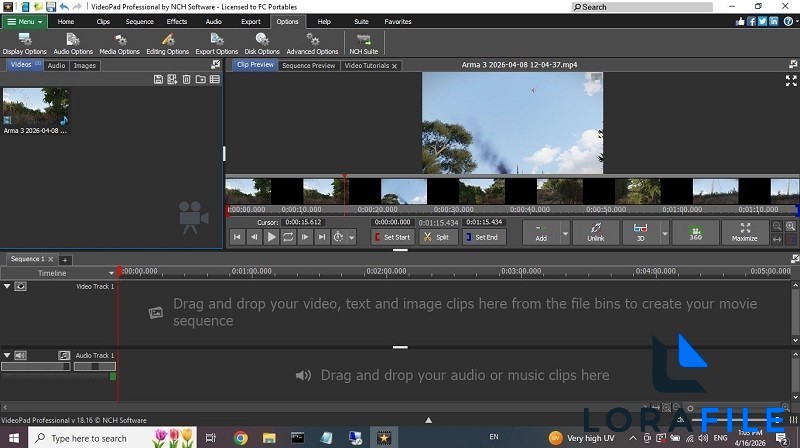Image resolution: width=800 pixels, height=448 pixels.
Task: Toggle loop playback button
Action: (x=288, y=237)
